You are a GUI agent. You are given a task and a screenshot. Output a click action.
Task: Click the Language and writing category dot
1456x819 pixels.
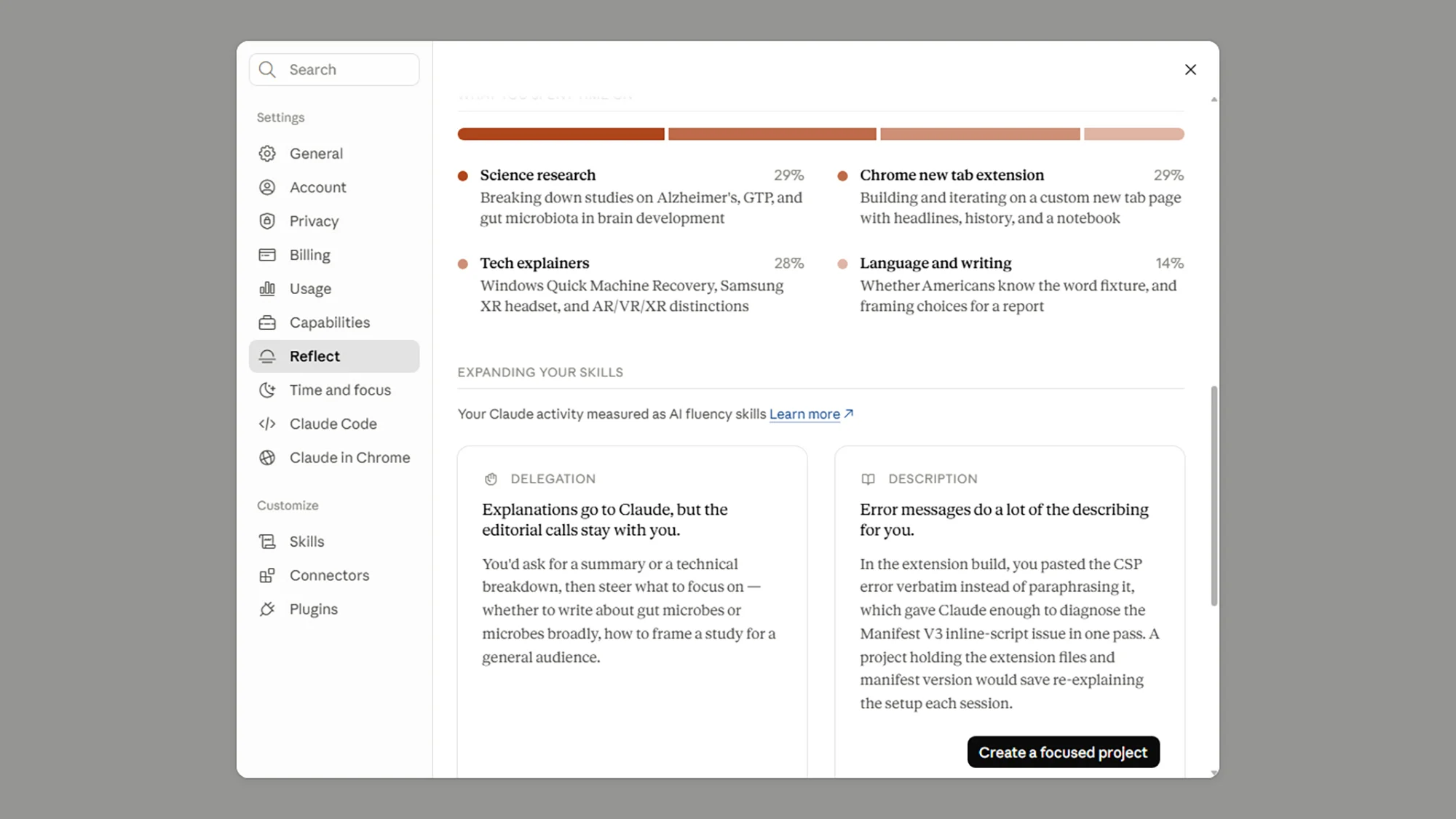(x=842, y=264)
